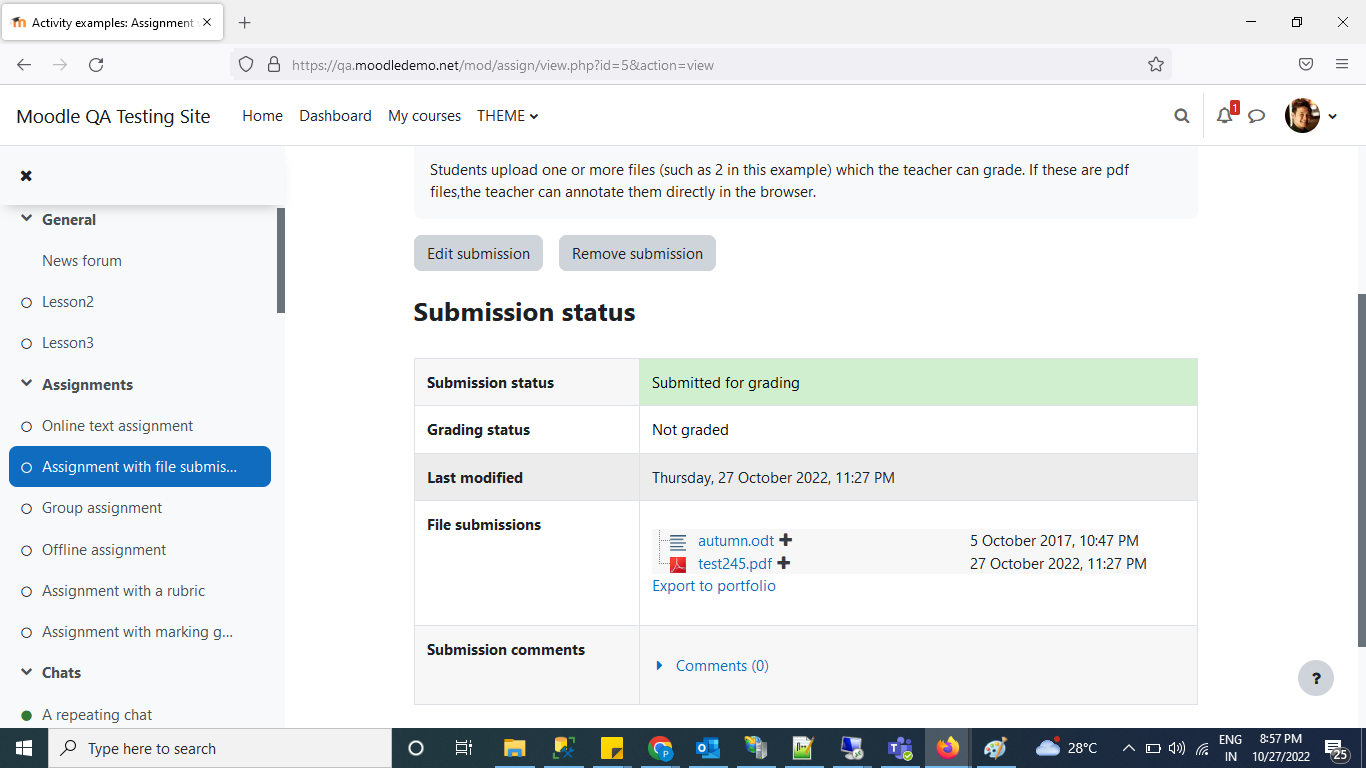The image size is (1366, 768).
Task: Click the Remove submission button
Action: [x=637, y=253]
